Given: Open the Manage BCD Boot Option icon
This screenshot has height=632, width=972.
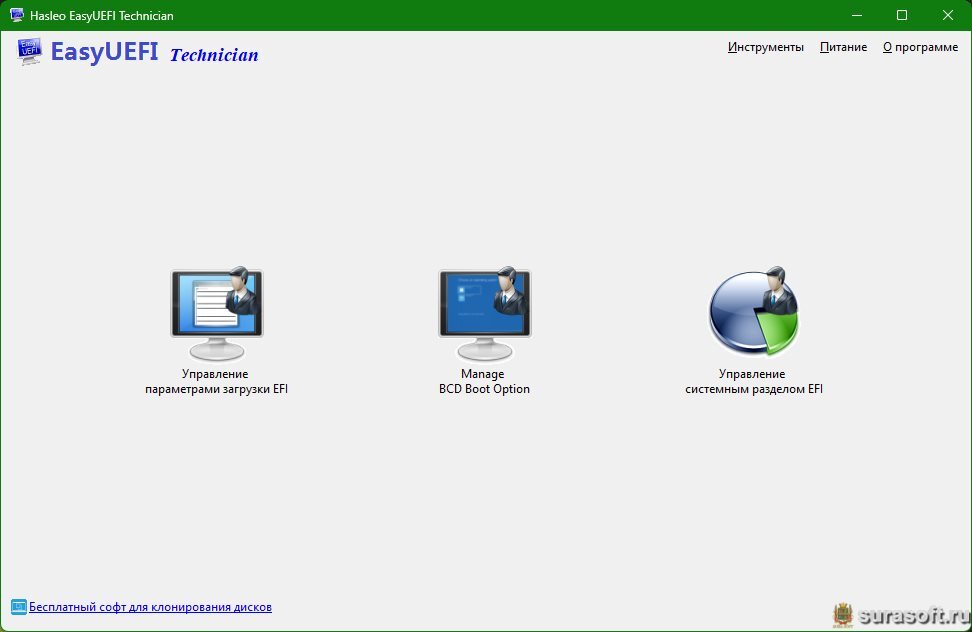Looking at the screenshot, I should coord(485,314).
